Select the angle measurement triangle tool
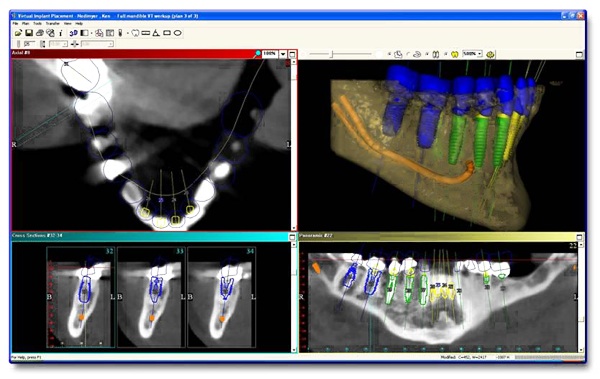 click(156, 33)
